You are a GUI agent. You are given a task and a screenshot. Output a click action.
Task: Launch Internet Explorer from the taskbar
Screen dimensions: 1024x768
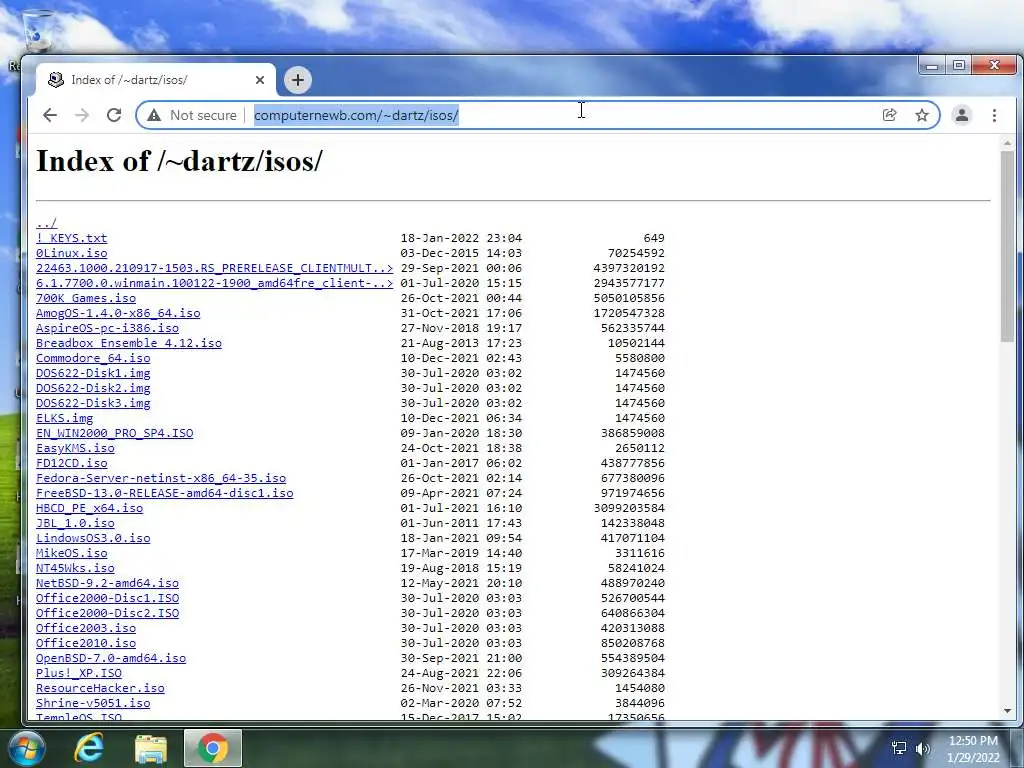(89, 748)
